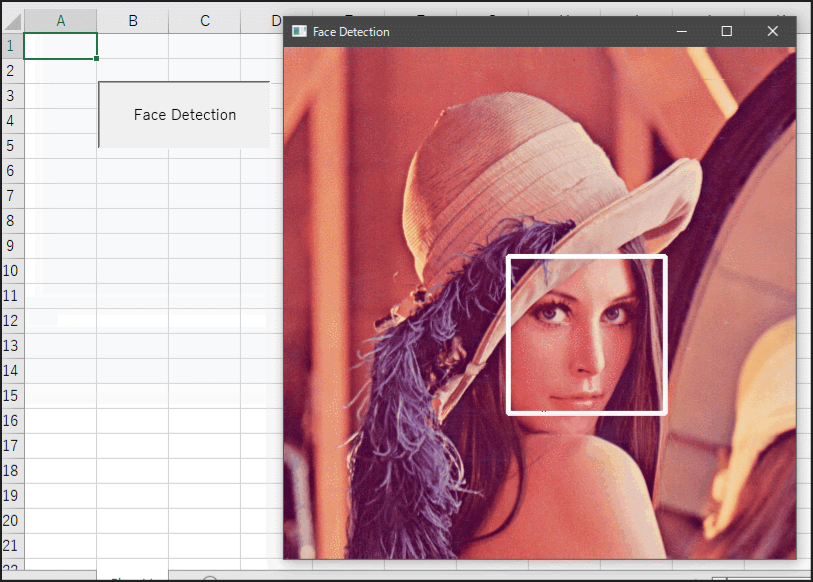Select row 18 header
The height and width of the screenshot is (582, 813).
coord(12,471)
